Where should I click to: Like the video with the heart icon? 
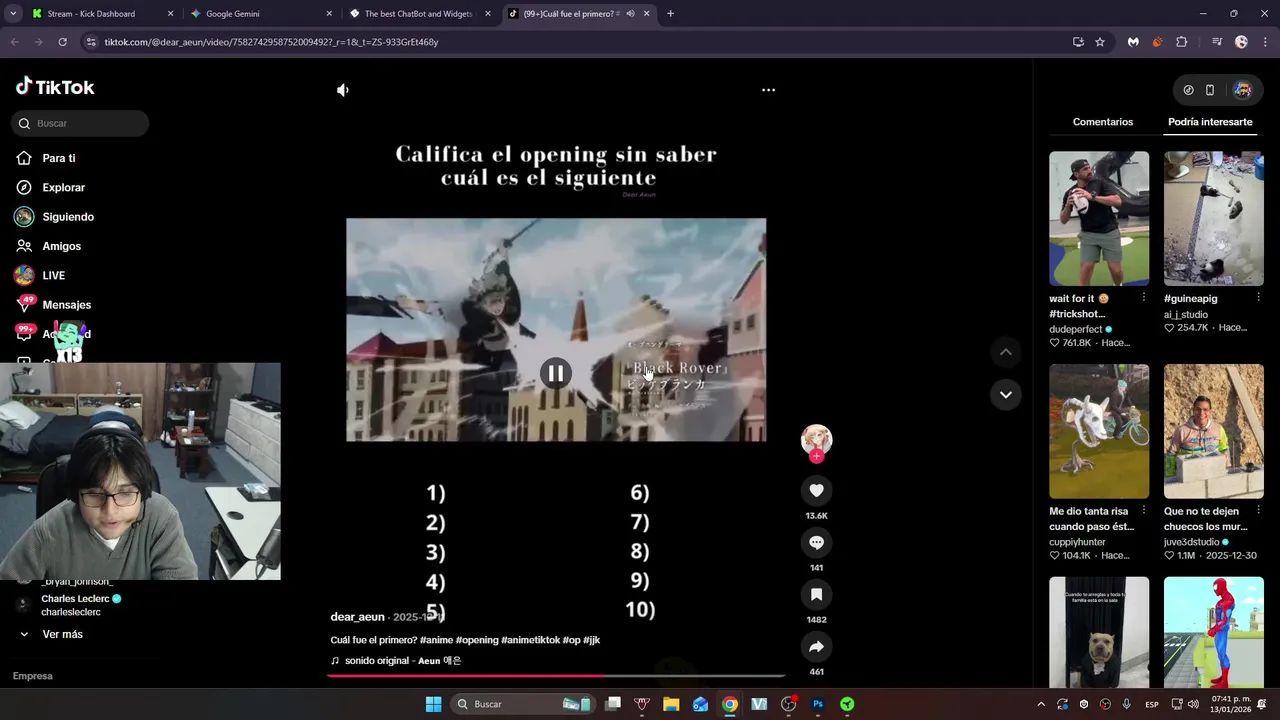pos(816,490)
